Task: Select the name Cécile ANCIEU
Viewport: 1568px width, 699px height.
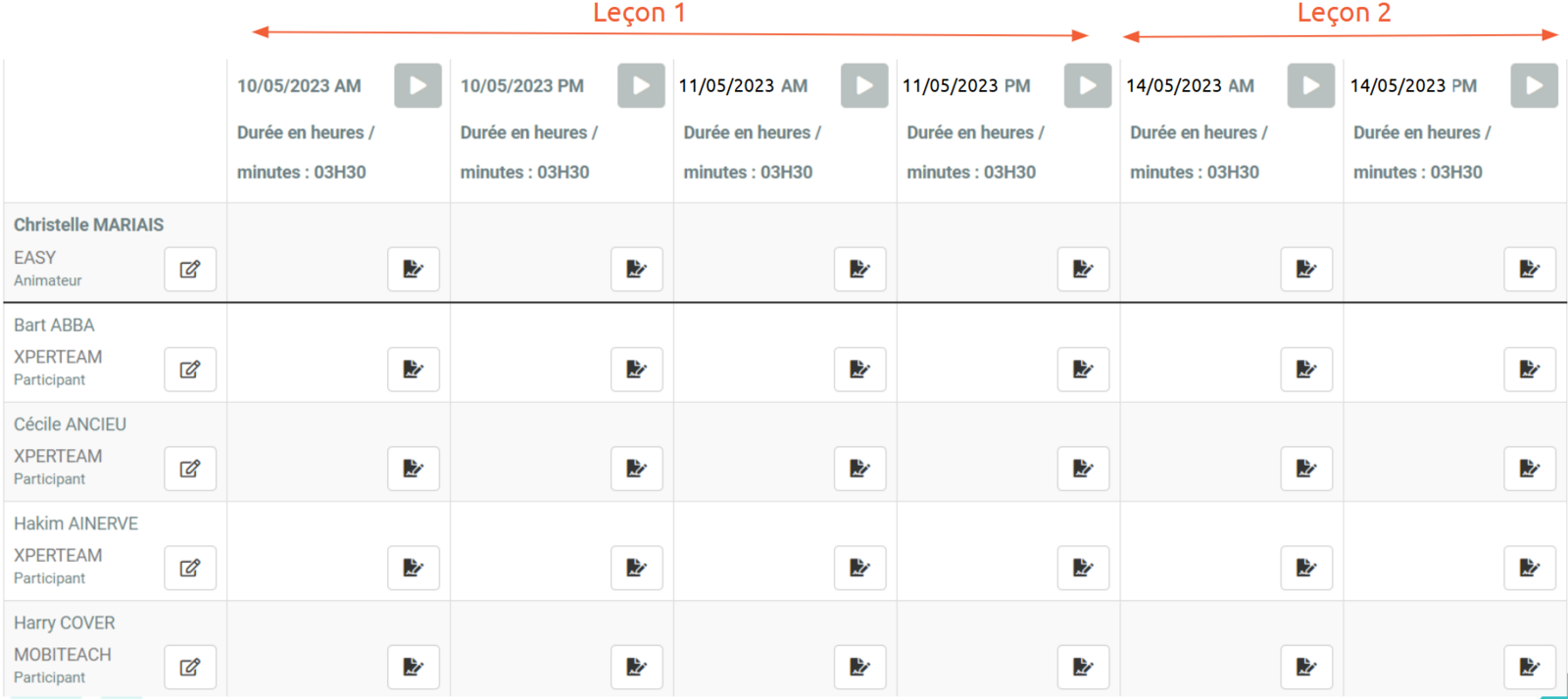Action: tap(70, 424)
